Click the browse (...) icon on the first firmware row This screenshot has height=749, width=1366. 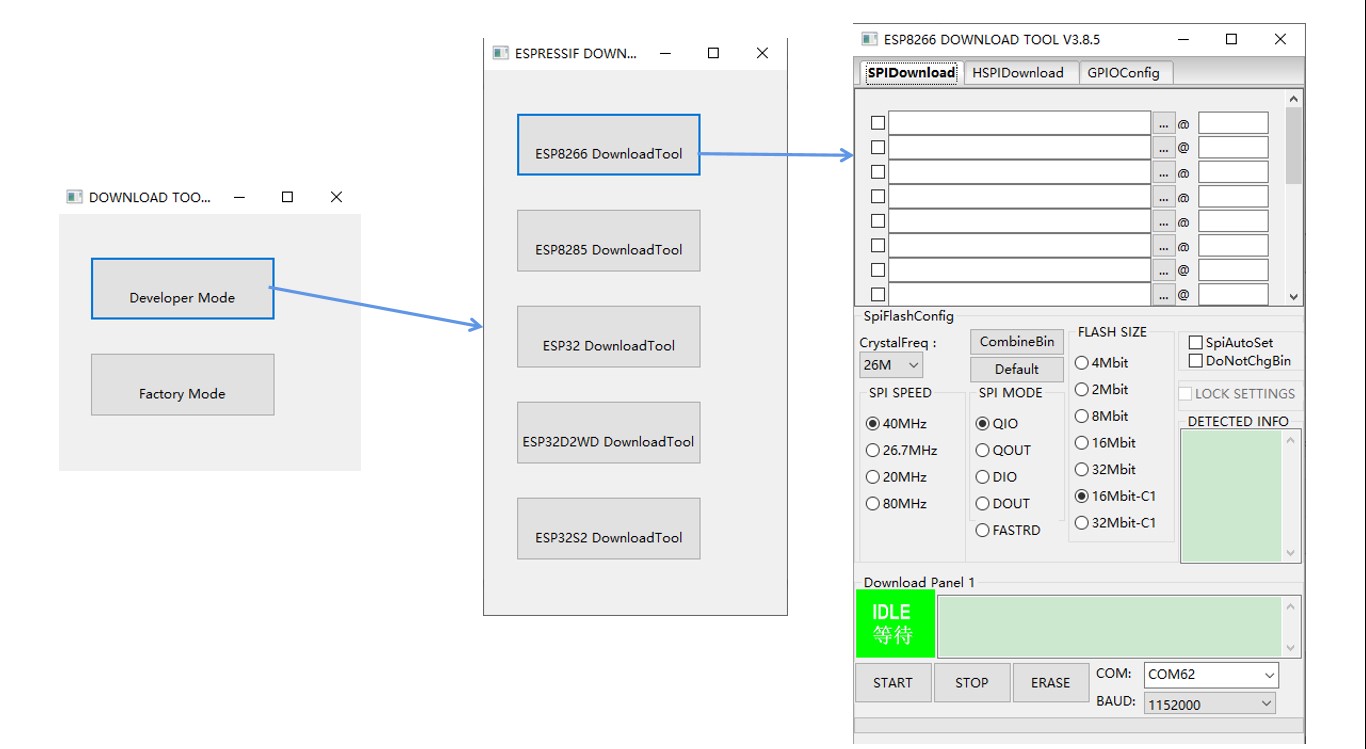[1163, 122]
